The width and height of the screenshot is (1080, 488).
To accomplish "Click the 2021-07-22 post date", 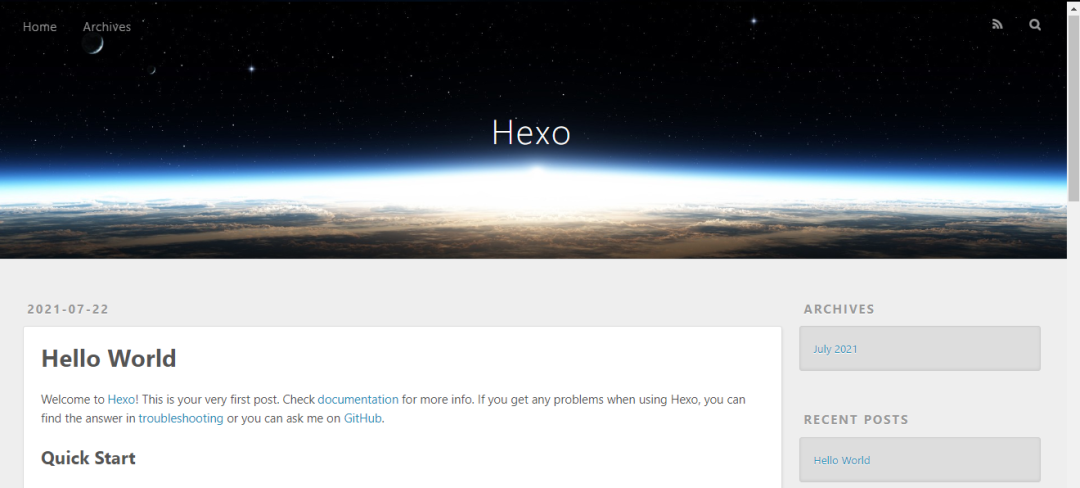I will click(x=68, y=309).
